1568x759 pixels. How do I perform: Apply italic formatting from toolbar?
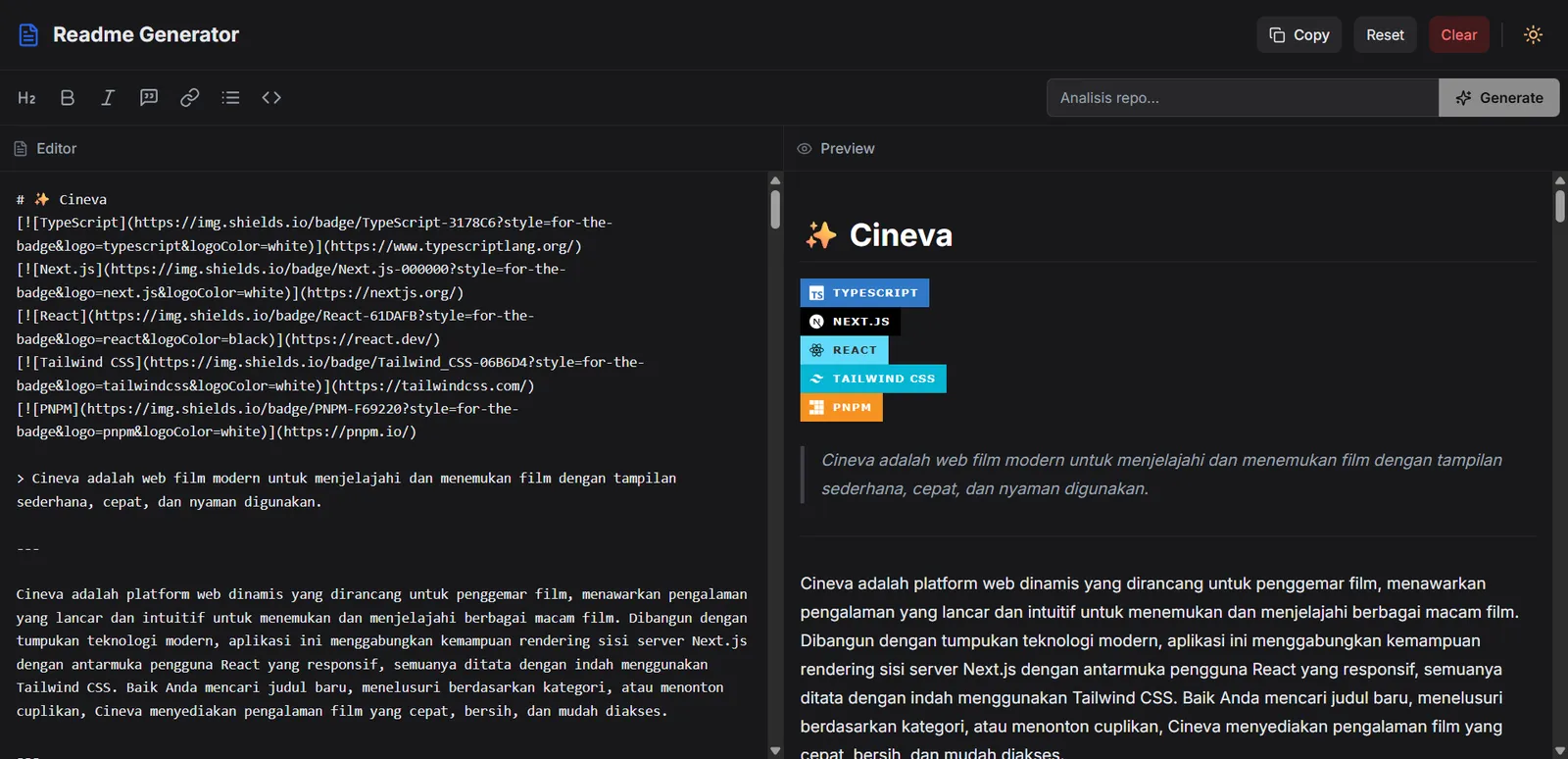(108, 98)
